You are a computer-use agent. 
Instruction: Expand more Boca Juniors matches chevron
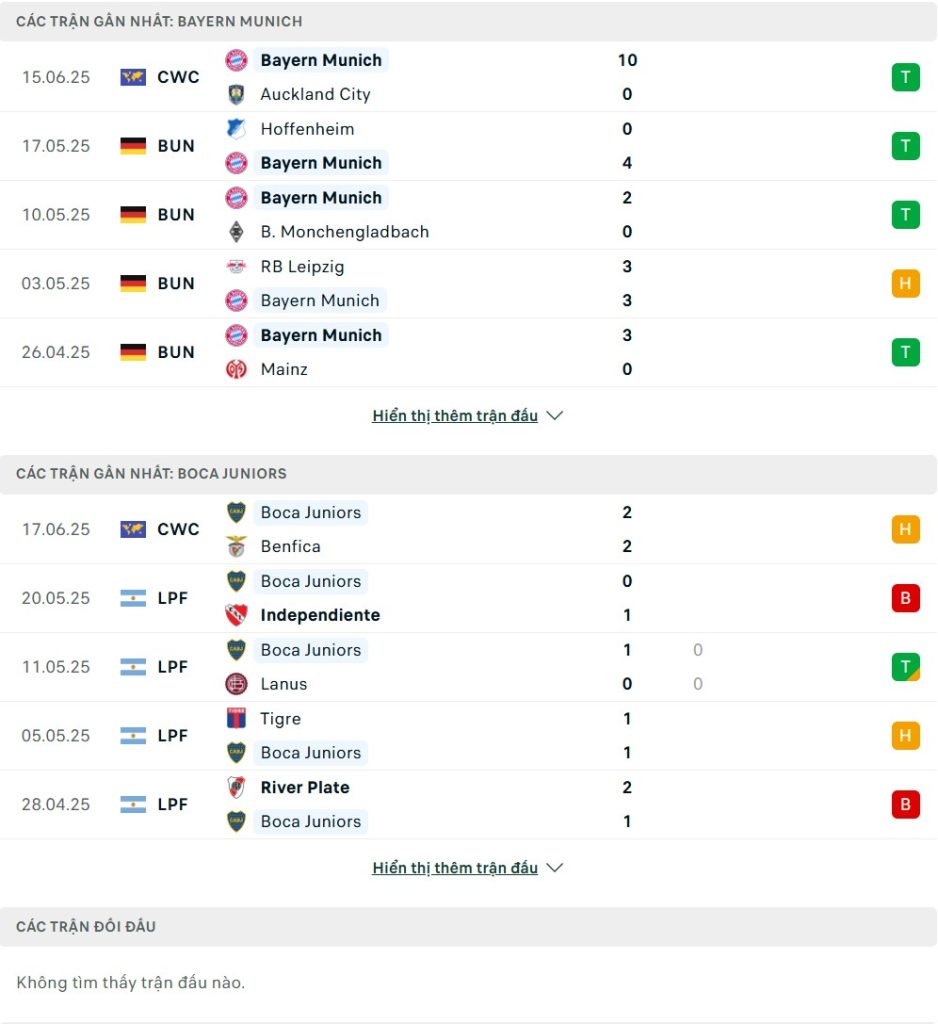[x=555, y=868]
